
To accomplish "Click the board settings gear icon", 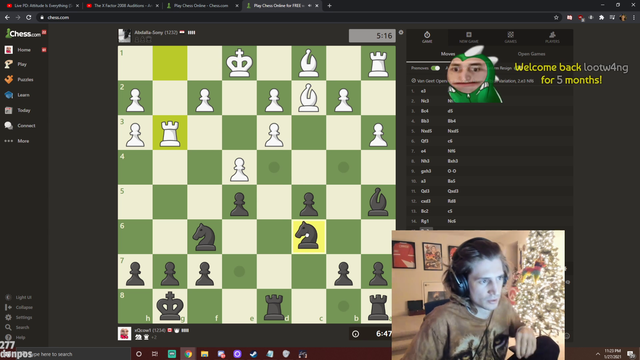I will pyautogui.click(x=401, y=32).
